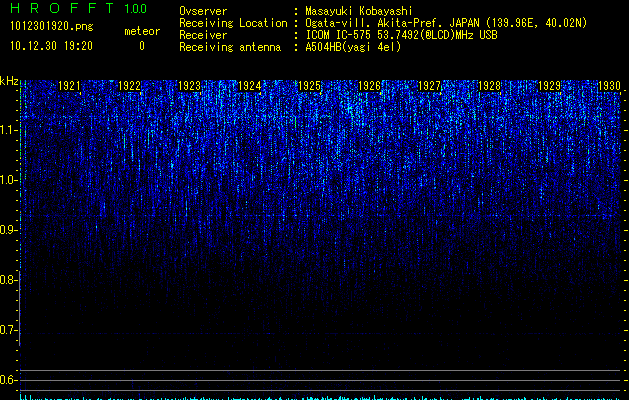Select the file name 1012301920.png
The image size is (629, 400).
tap(52, 26)
